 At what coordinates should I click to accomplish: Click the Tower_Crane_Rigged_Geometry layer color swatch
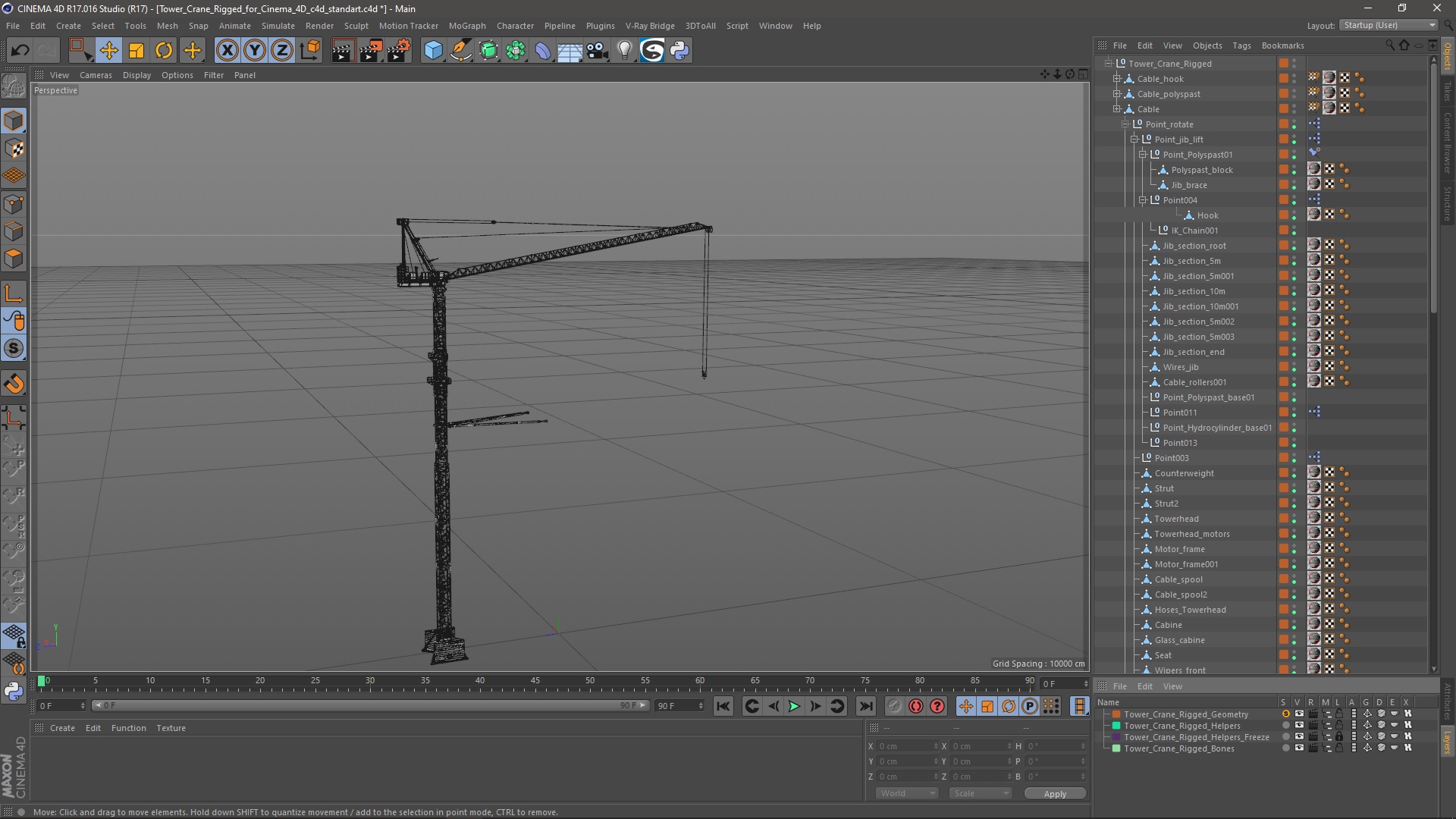1116,714
